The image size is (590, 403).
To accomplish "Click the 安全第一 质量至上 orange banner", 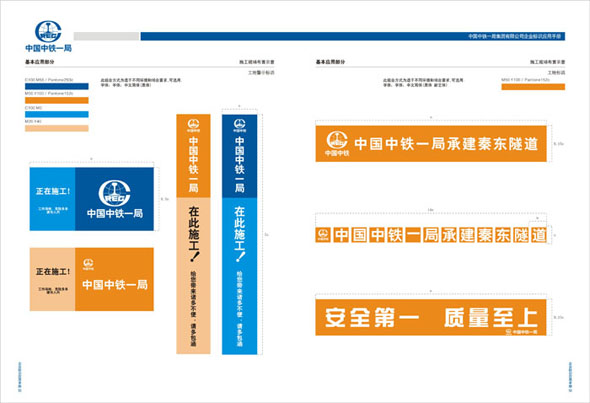I will pyautogui.click(x=431, y=317).
